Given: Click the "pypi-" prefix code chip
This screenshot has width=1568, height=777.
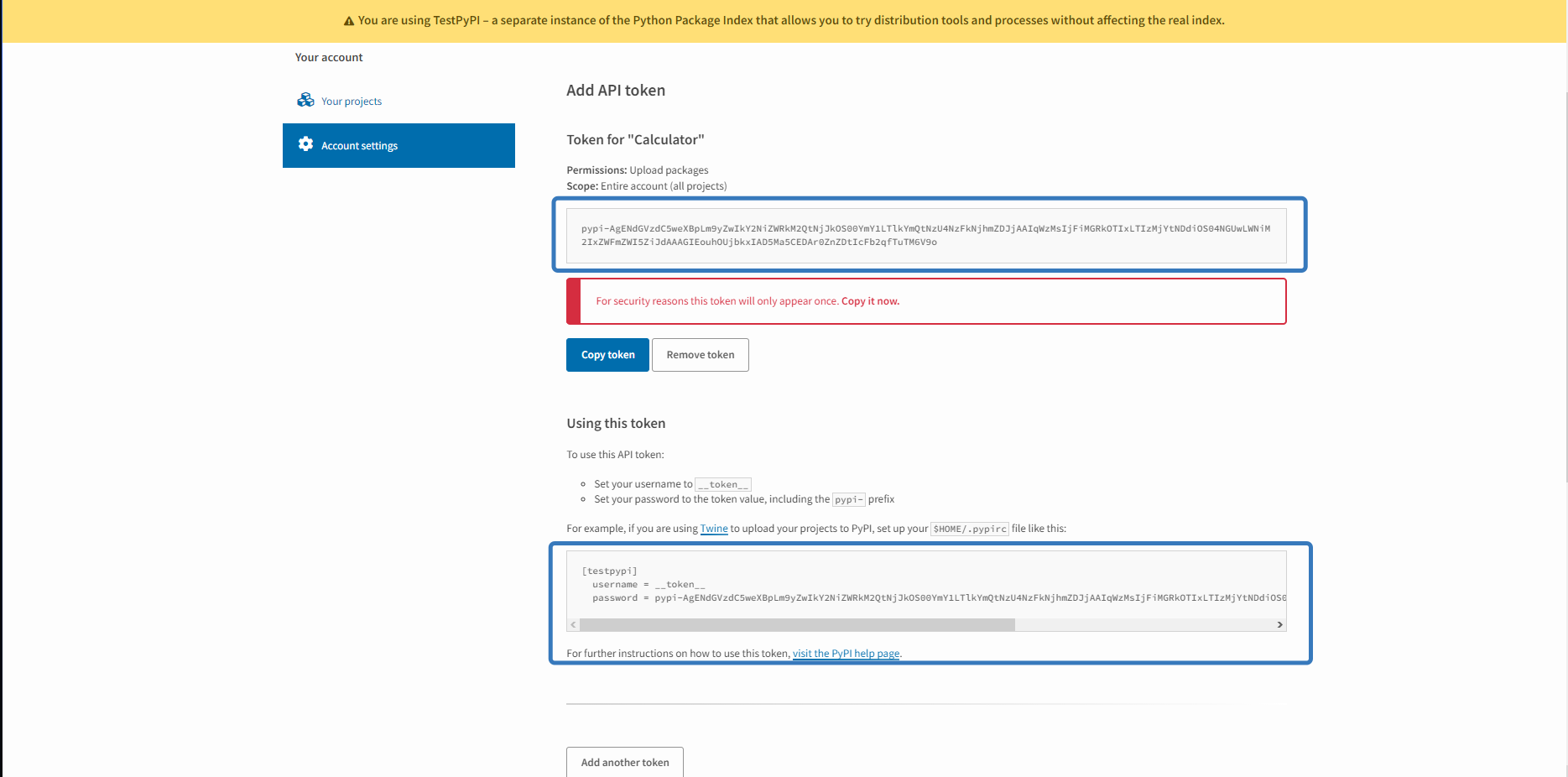Looking at the screenshot, I should pyautogui.click(x=848, y=499).
